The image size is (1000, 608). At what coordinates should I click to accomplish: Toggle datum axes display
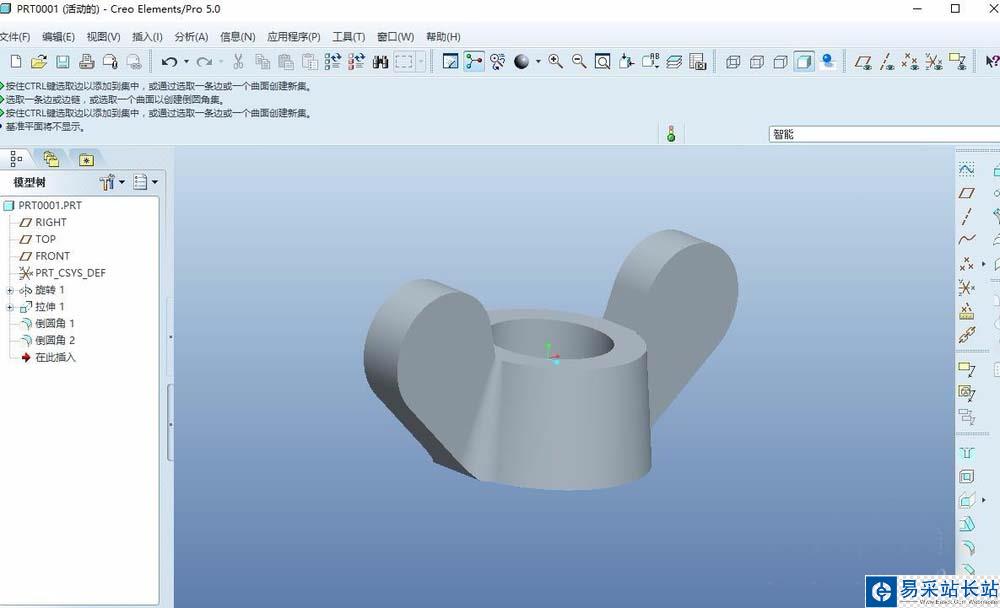[887, 62]
